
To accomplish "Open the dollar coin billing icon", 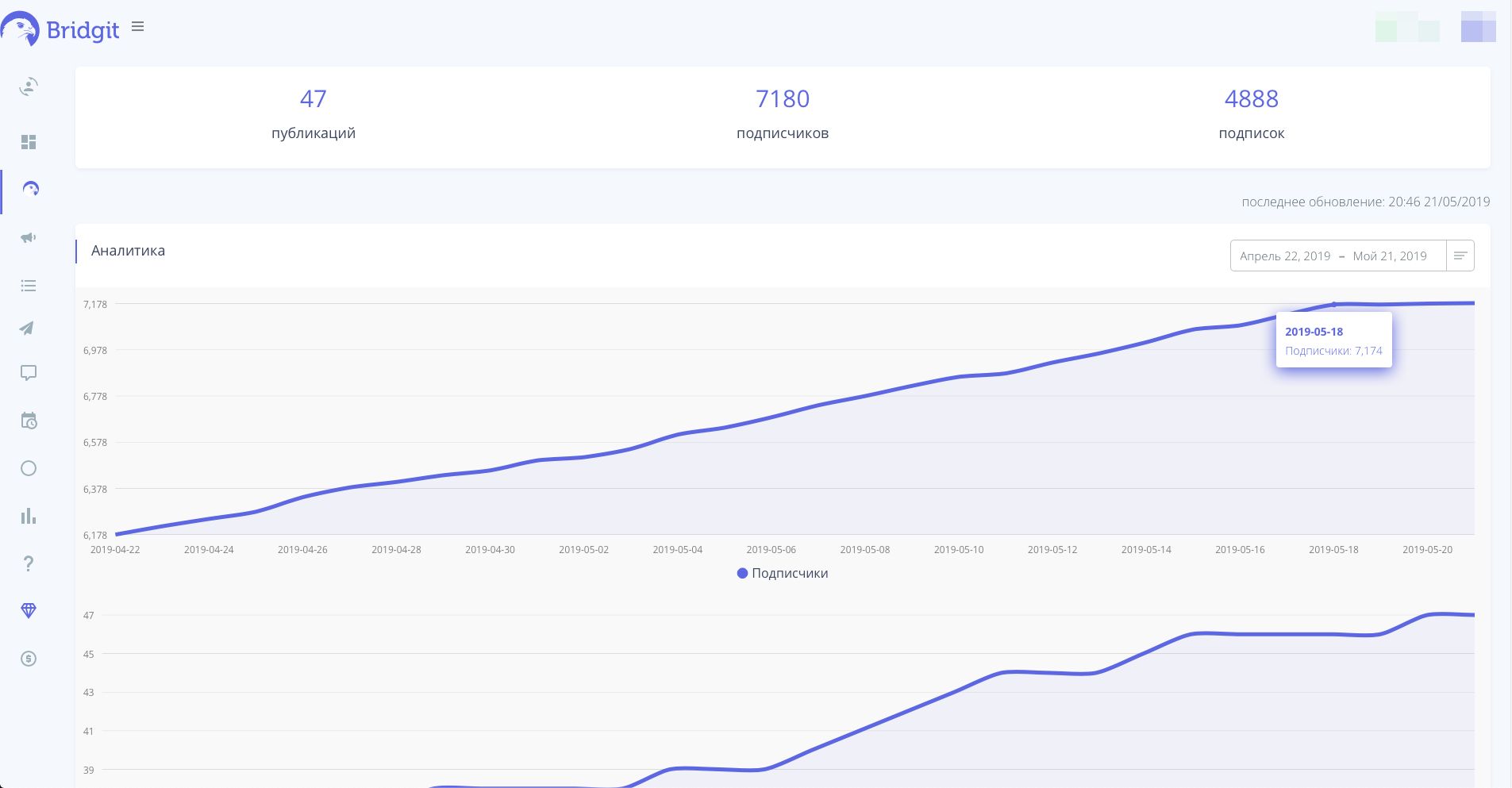I will (29, 659).
